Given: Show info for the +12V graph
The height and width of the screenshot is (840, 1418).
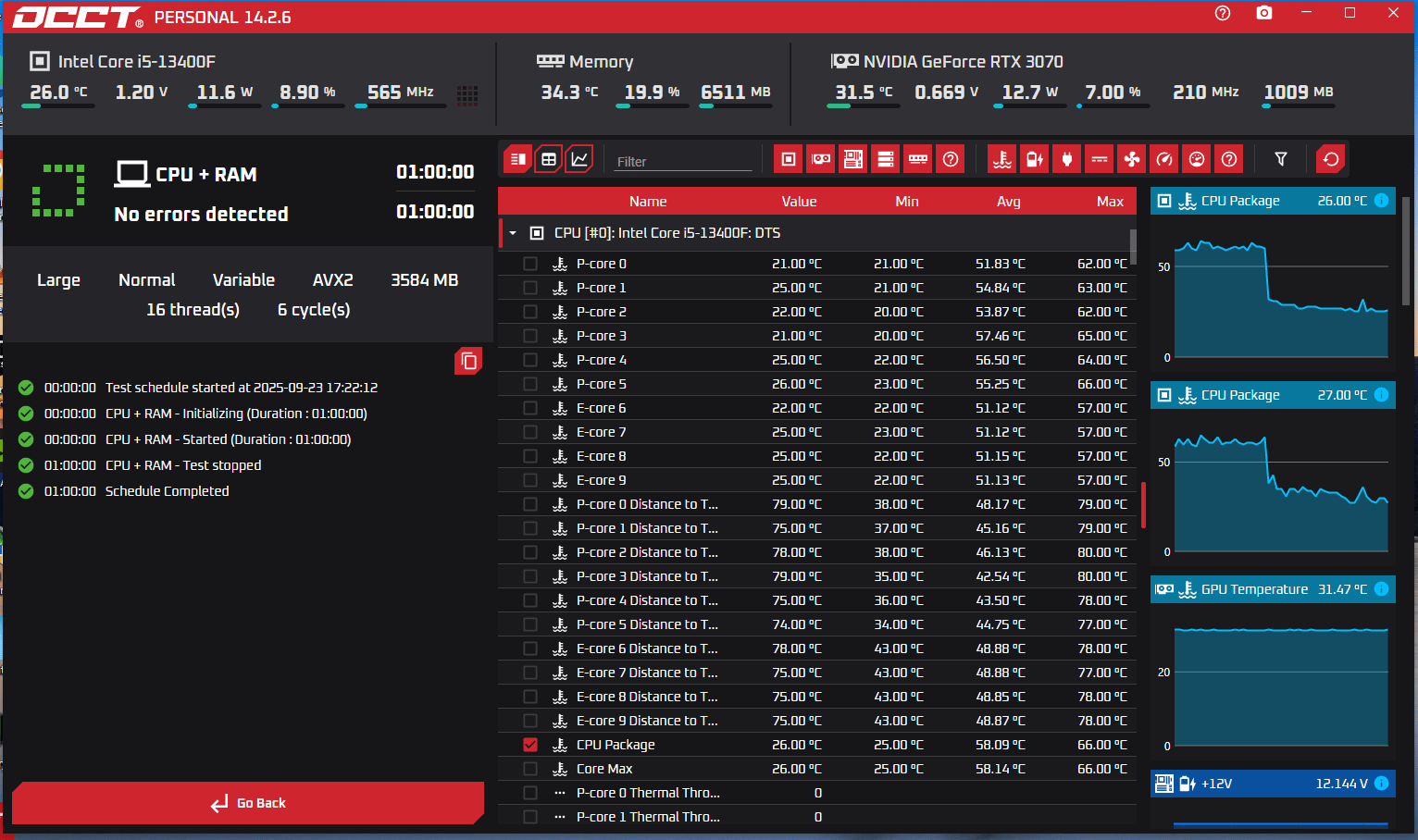Looking at the screenshot, I should pyautogui.click(x=1381, y=784).
